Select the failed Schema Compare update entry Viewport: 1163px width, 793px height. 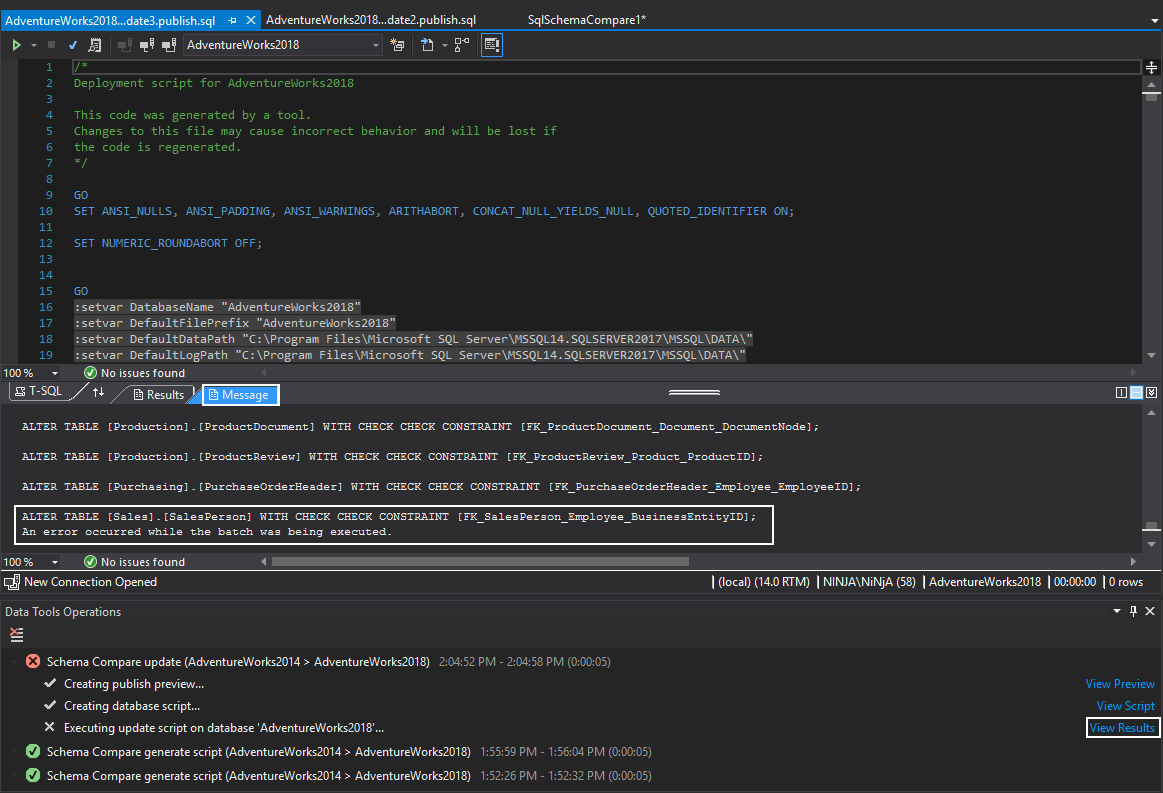click(x=238, y=662)
